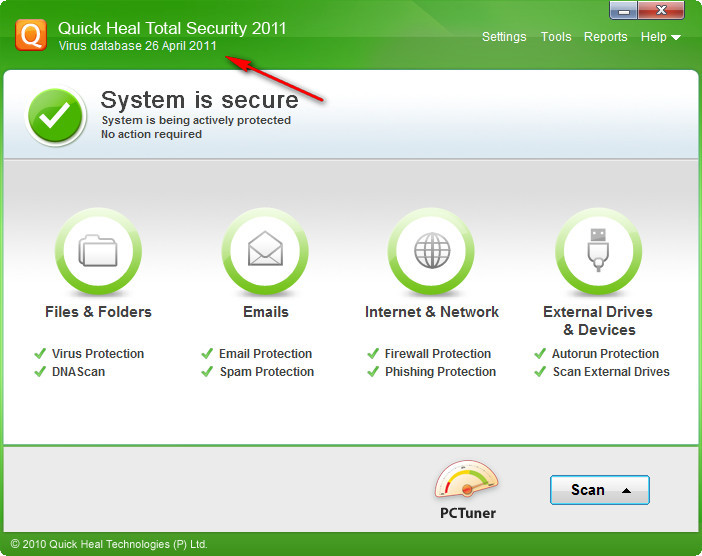Image resolution: width=702 pixels, height=556 pixels.
Task: Open the Reports menu
Action: click(x=605, y=37)
